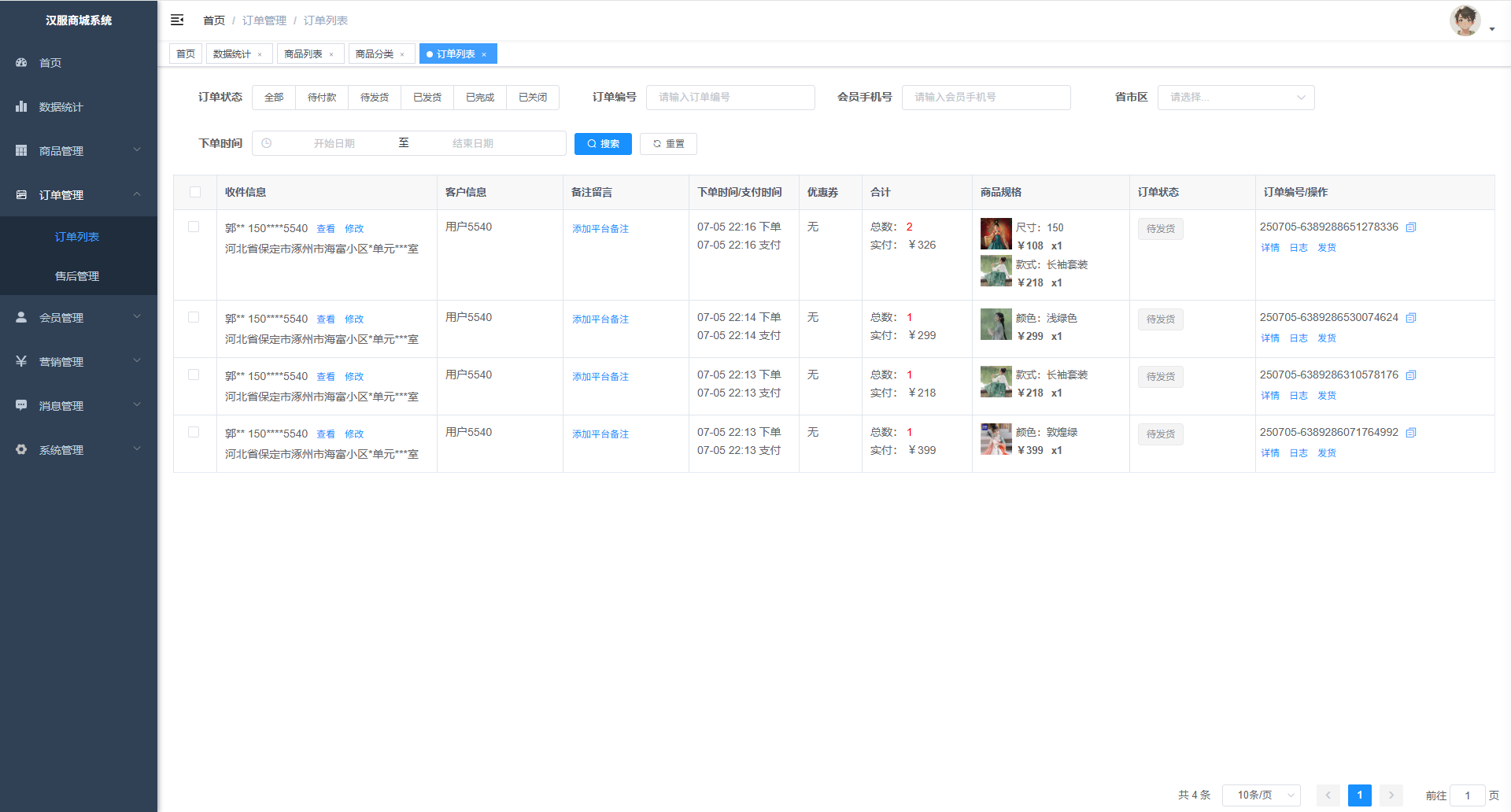Expand the 会员管理 sidebar menu
This screenshot has height=812, width=1511.
coord(79,317)
